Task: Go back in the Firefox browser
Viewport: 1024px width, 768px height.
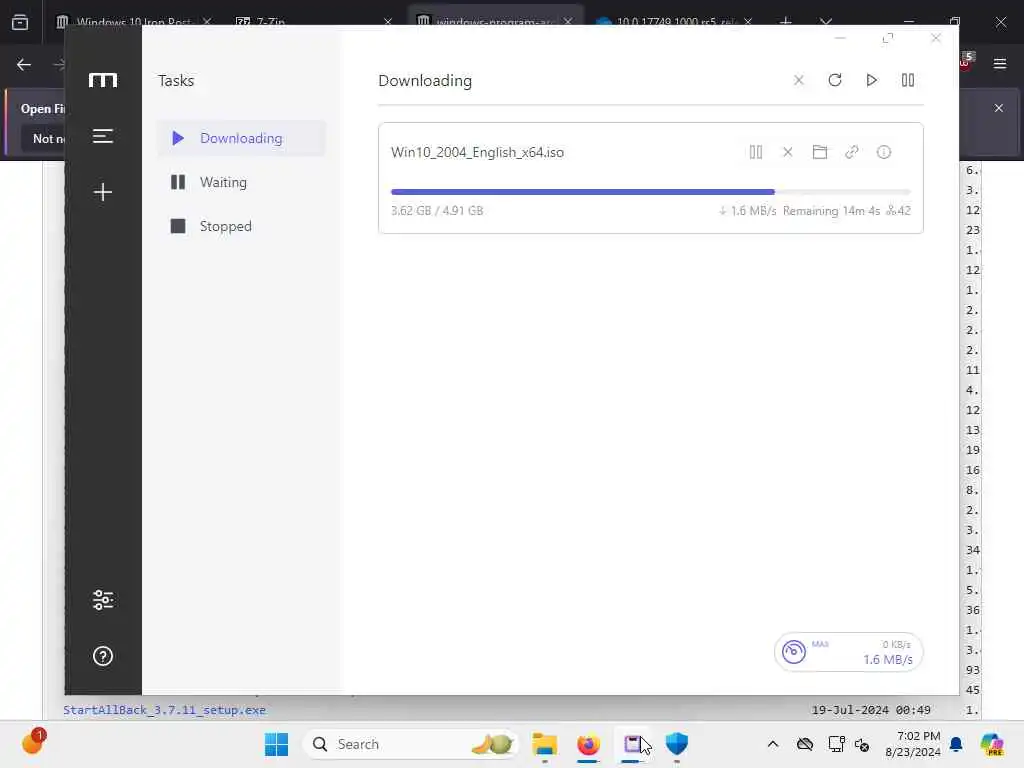Action: [24, 65]
